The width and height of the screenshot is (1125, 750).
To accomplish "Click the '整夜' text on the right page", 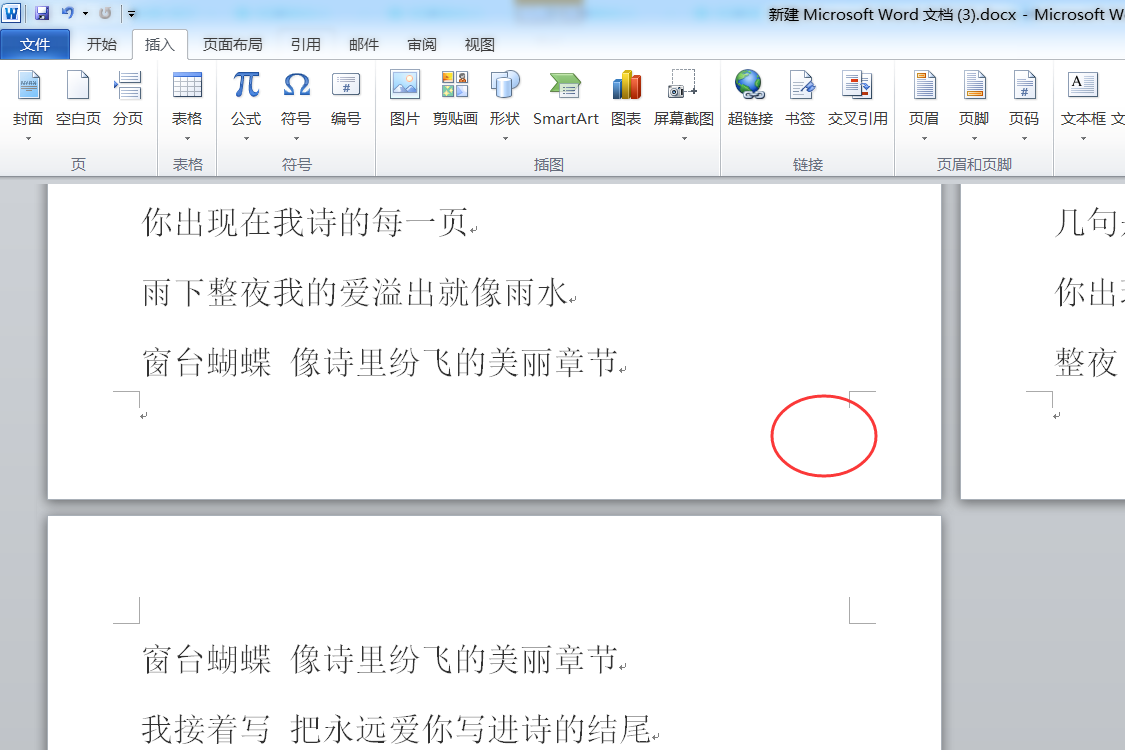I will [x=1086, y=362].
